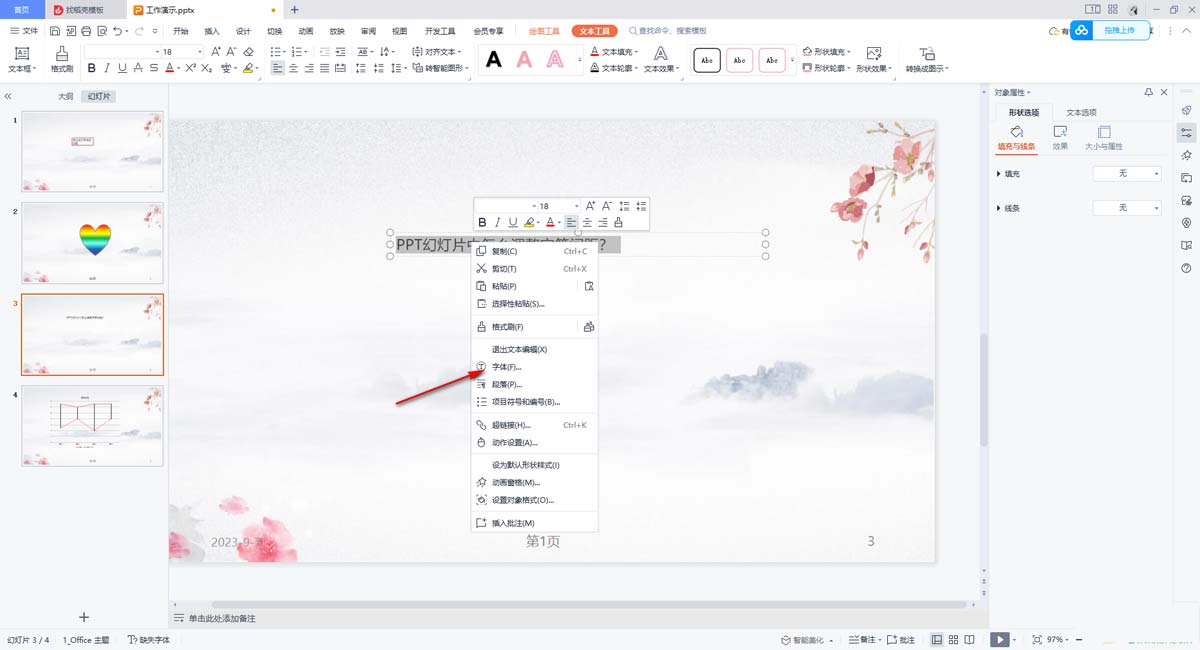1200x650 pixels.
Task: Click the undo arrow icon
Action: [118, 32]
